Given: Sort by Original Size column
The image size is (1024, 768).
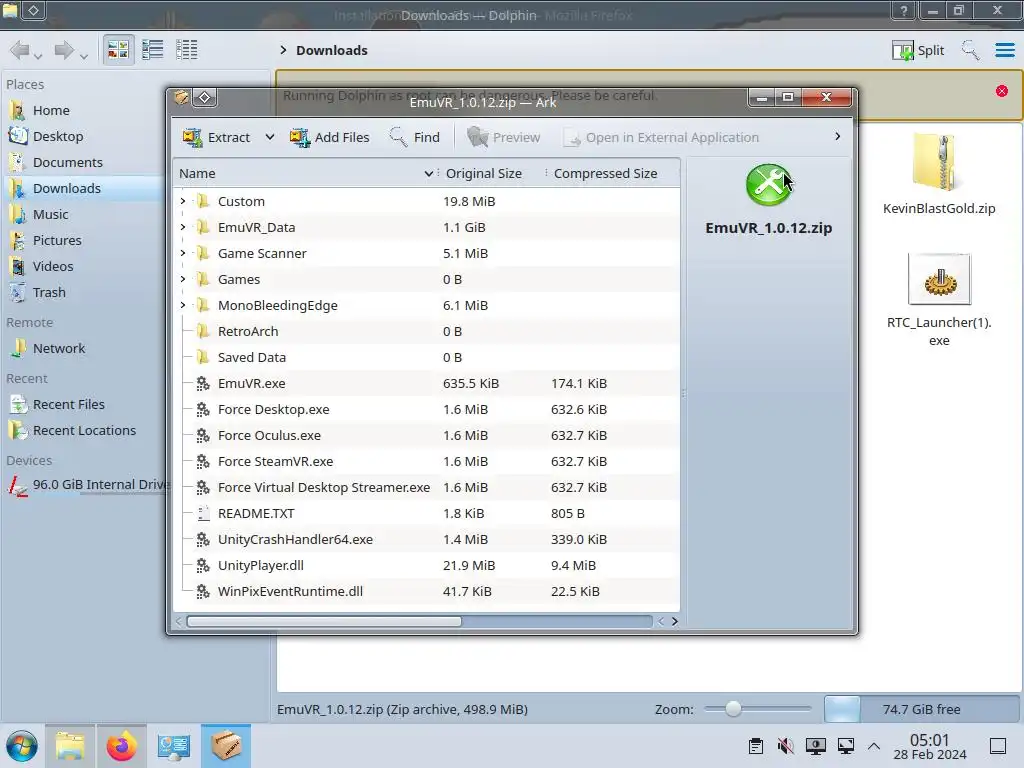Looking at the screenshot, I should (x=491, y=174).
